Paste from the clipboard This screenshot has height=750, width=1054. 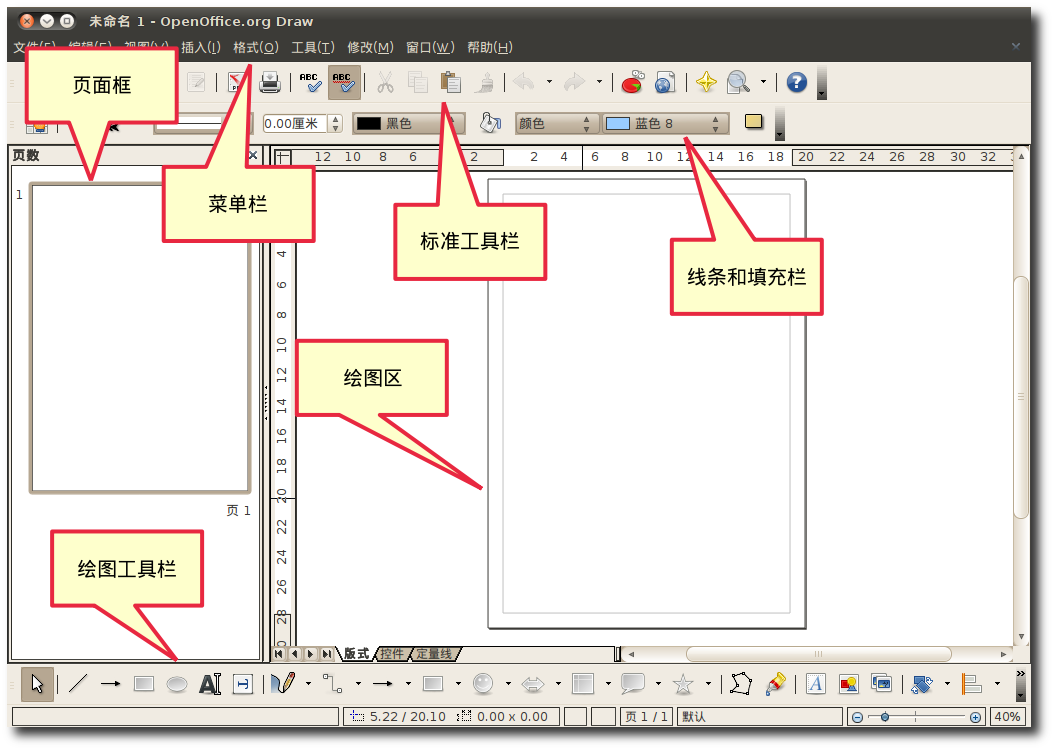click(x=450, y=82)
